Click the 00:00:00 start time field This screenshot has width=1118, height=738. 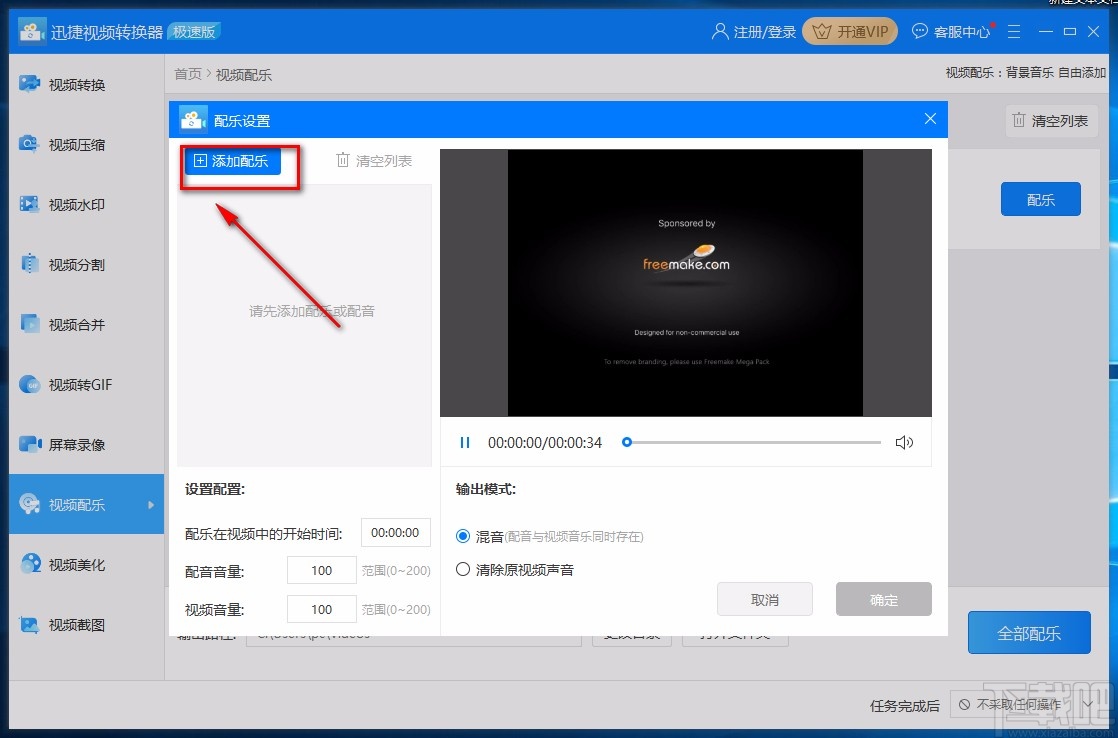[395, 532]
